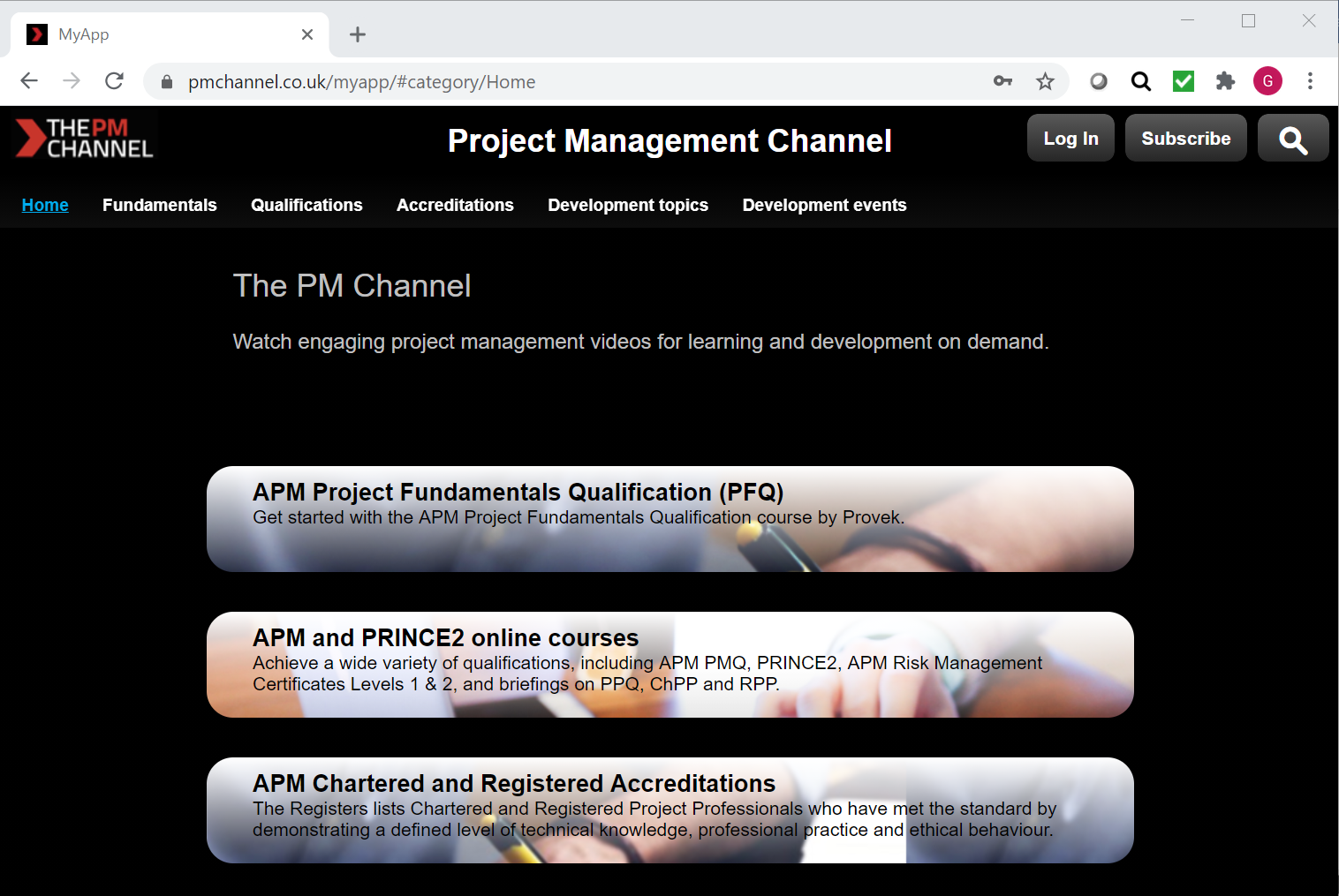Image resolution: width=1339 pixels, height=896 pixels.
Task: Click the Log In button
Action: (x=1070, y=139)
